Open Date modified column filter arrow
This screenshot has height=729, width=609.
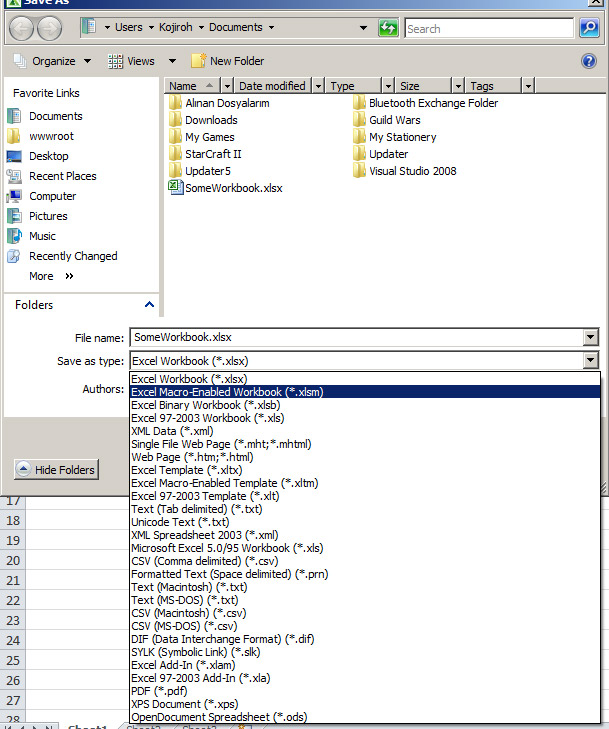pos(318,86)
